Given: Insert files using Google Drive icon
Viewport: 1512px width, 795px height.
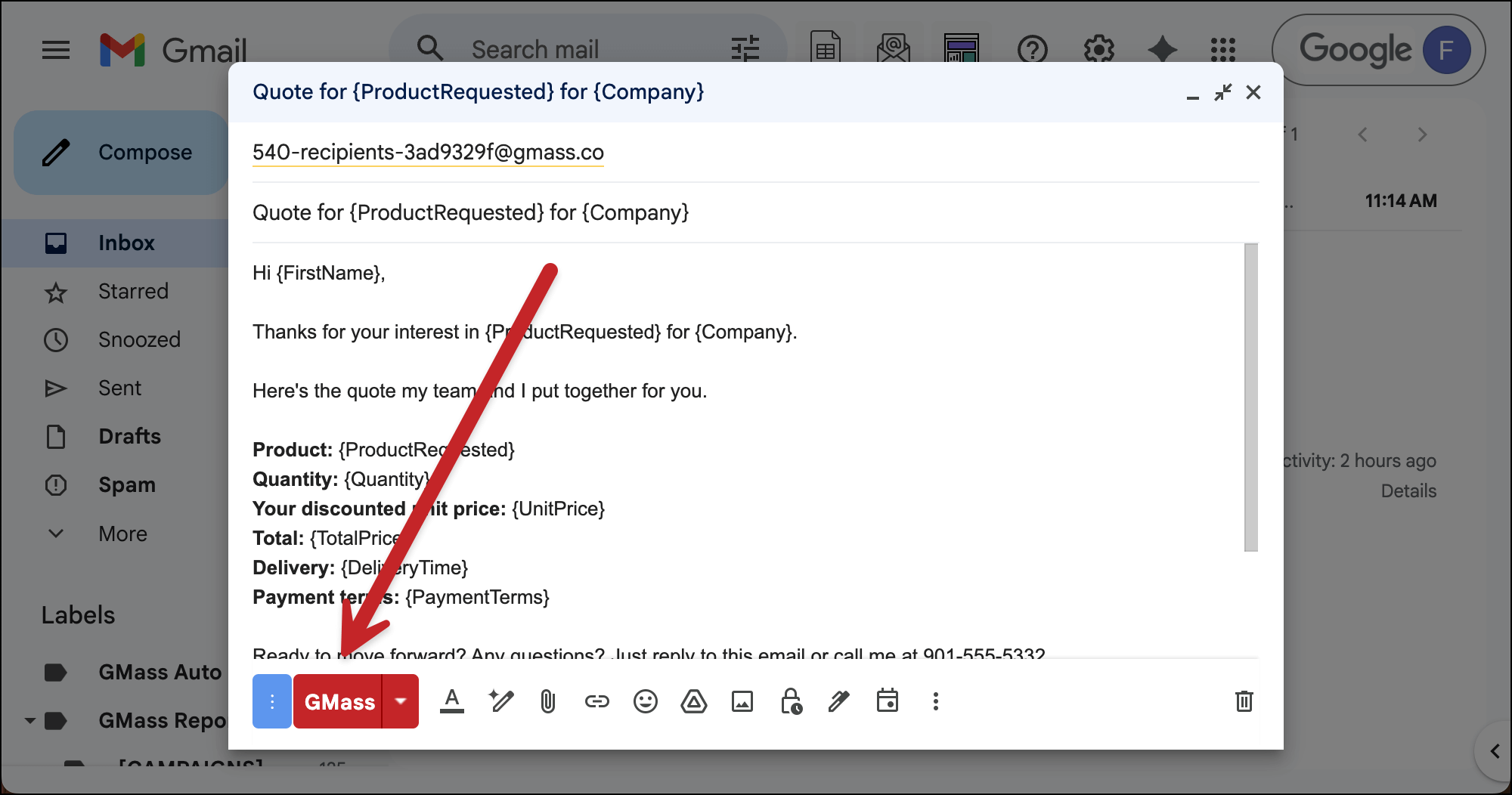Looking at the screenshot, I should (x=693, y=702).
